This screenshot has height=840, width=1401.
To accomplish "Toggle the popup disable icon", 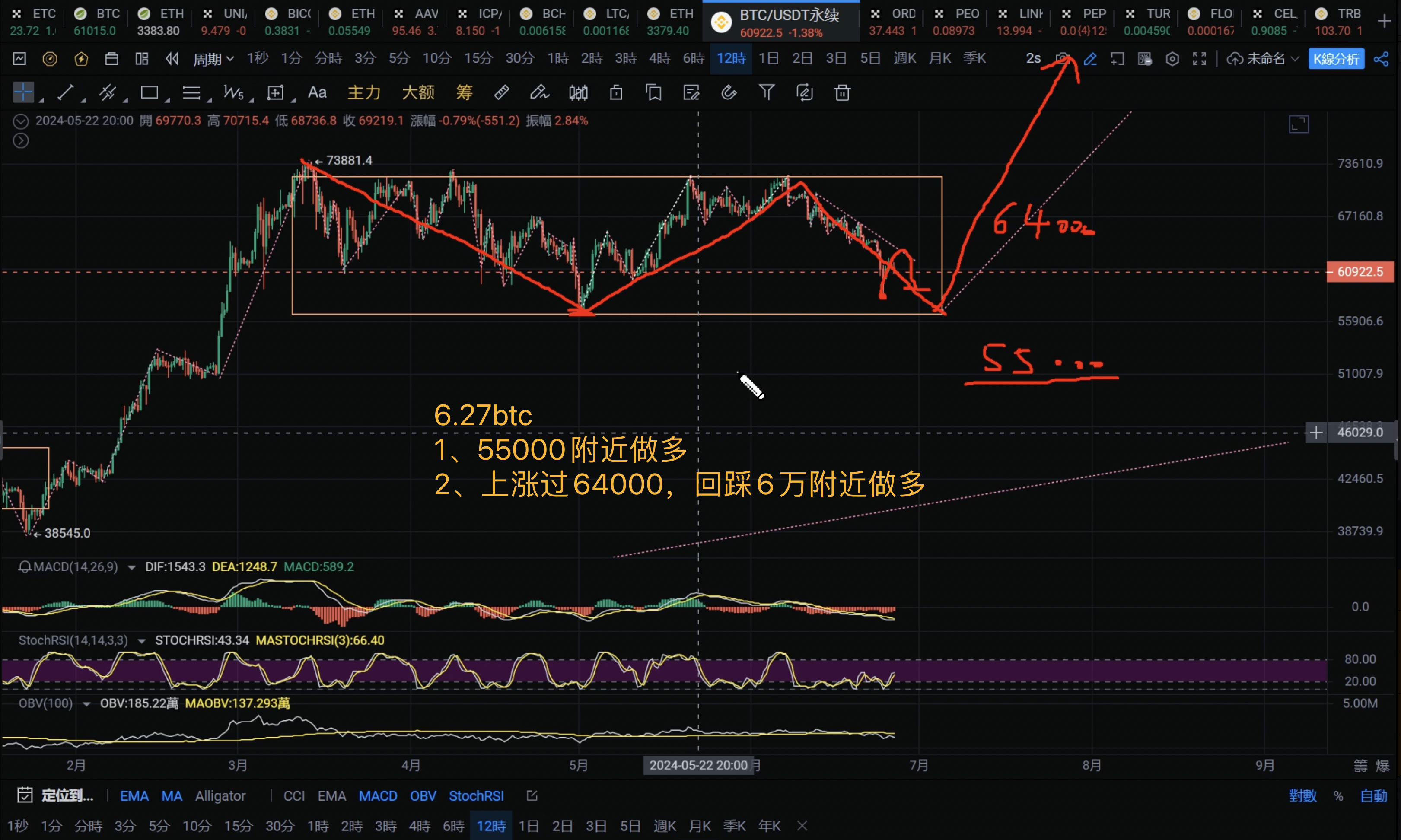I will 1145,58.
